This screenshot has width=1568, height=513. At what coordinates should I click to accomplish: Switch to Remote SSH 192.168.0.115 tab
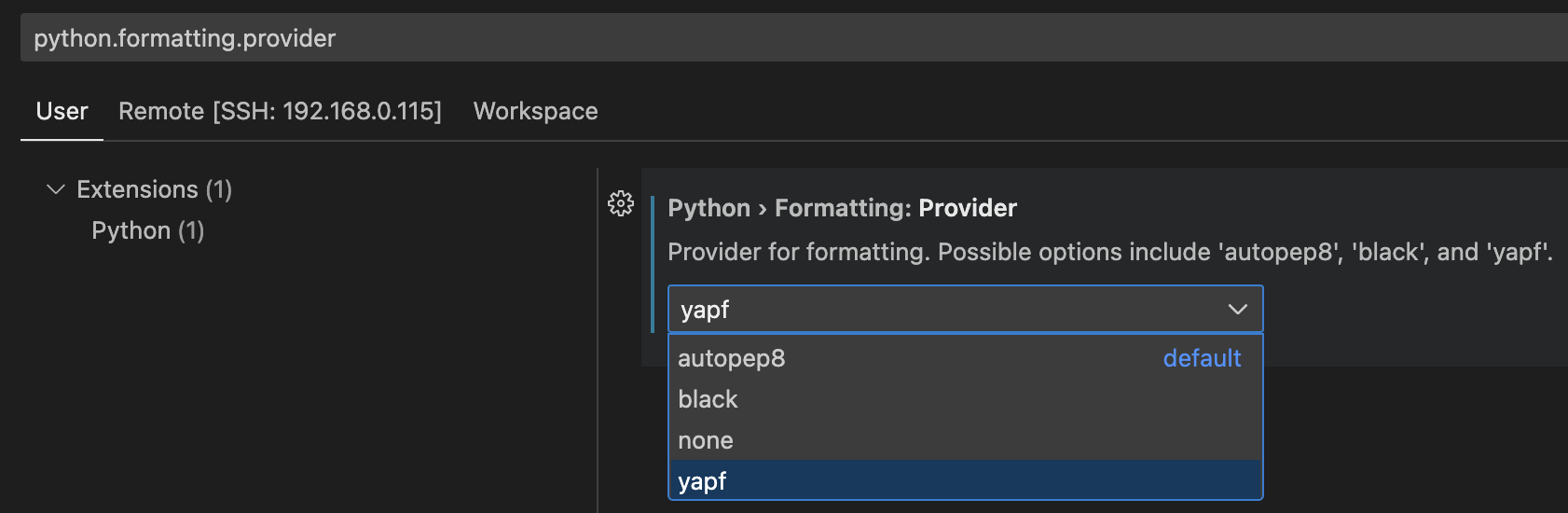(280, 112)
